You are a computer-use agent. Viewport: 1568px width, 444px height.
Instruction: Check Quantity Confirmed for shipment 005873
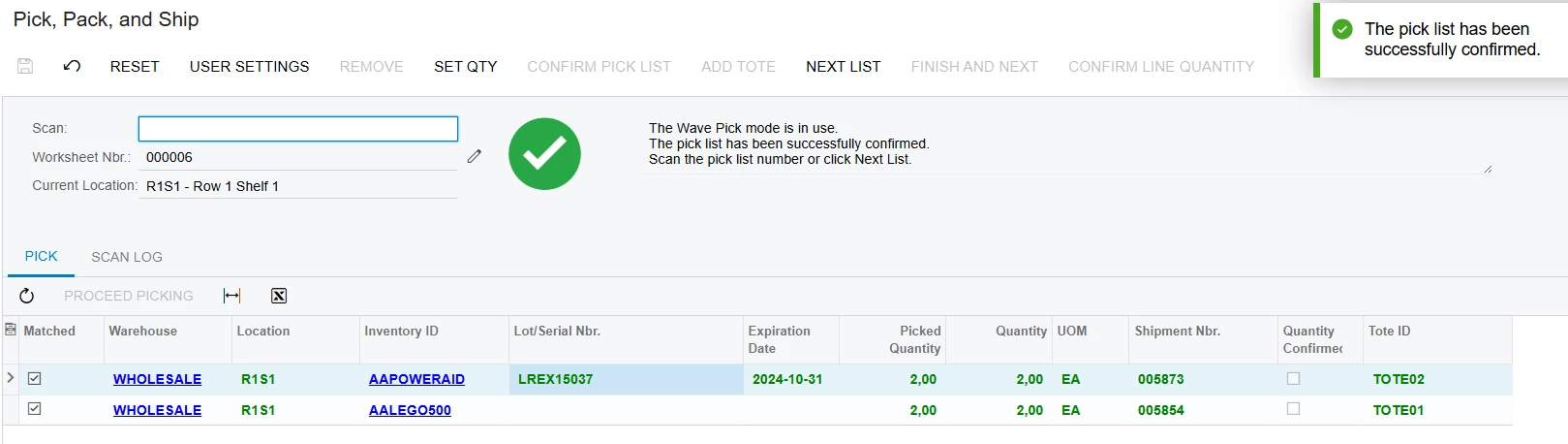coord(1293,378)
